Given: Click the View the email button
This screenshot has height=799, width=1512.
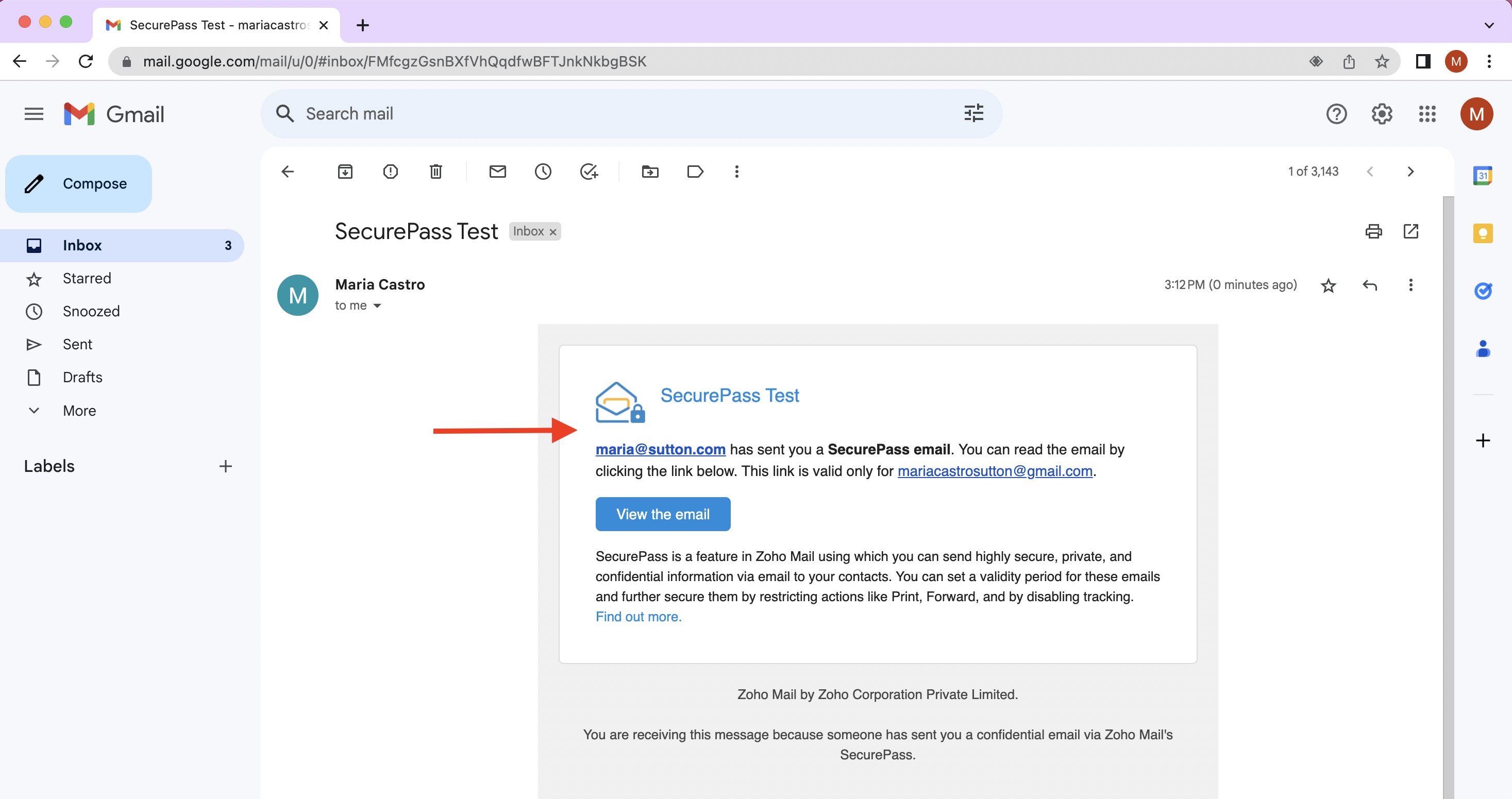Looking at the screenshot, I should (x=663, y=514).
